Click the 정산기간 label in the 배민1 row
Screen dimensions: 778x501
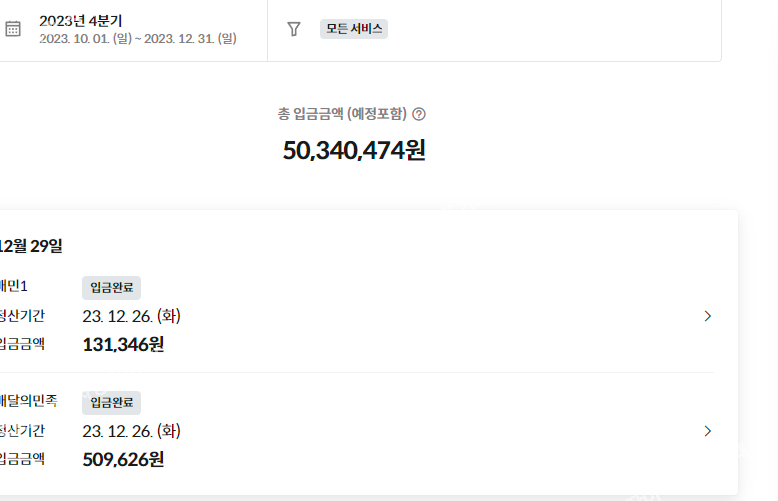(22, 316)
